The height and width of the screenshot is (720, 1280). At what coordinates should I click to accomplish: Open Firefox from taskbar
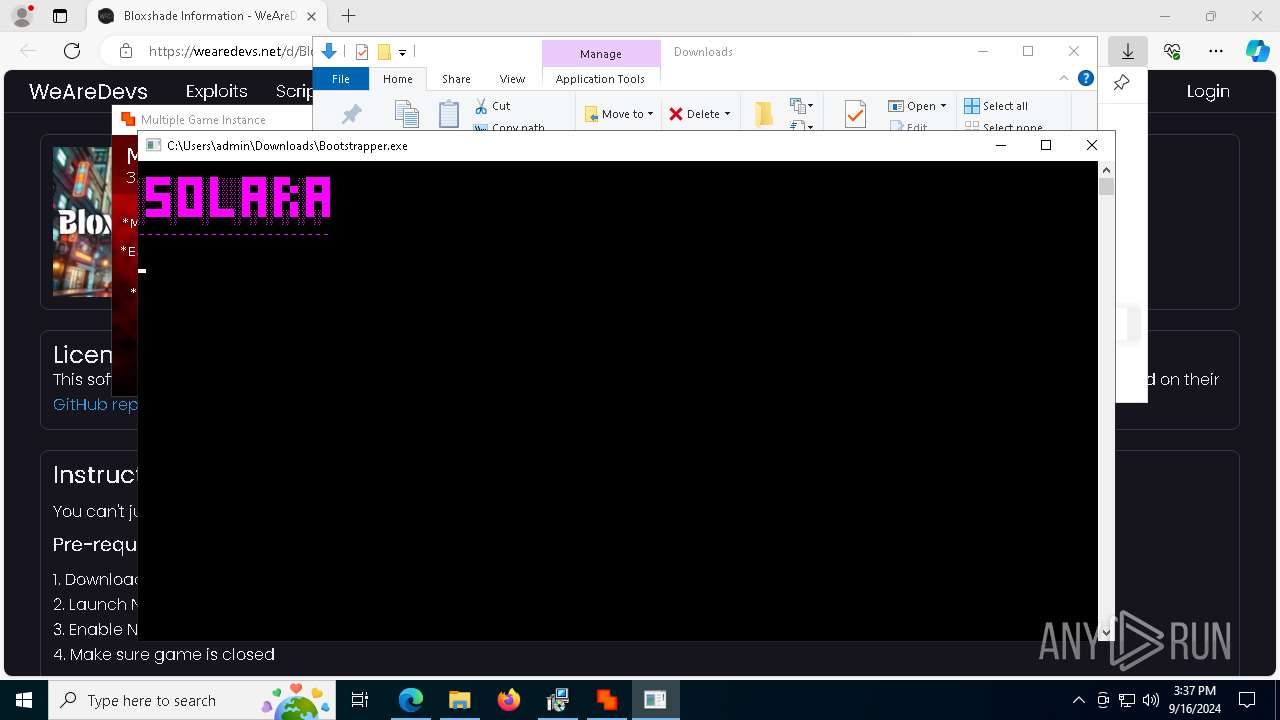pyautogui.click(x=508, y=700)
